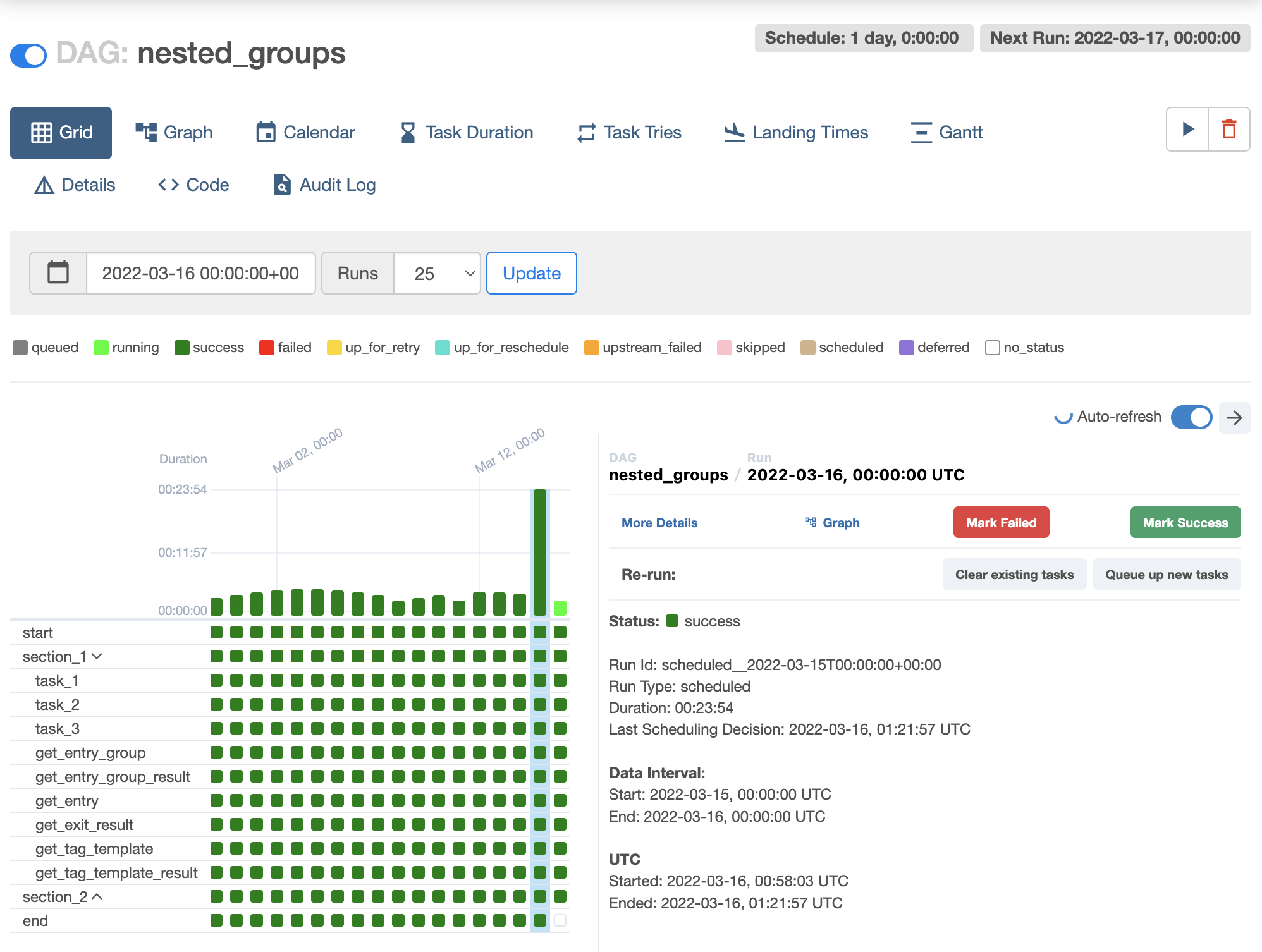
Task: Click the no_status legend checkbox
Action: tap(992, 348)
